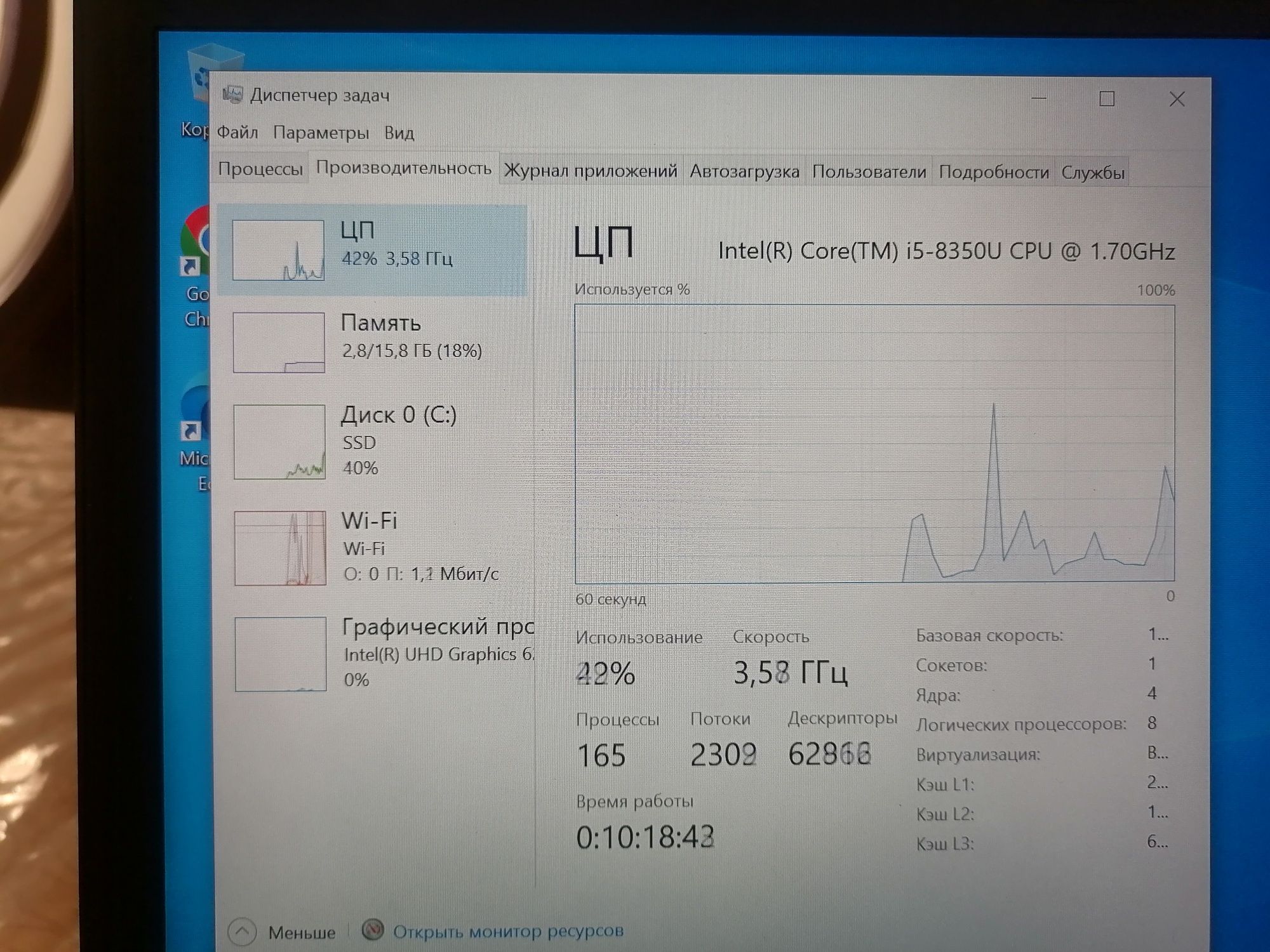Select the ЦП mini graph in the sidebar

(278, 250)
